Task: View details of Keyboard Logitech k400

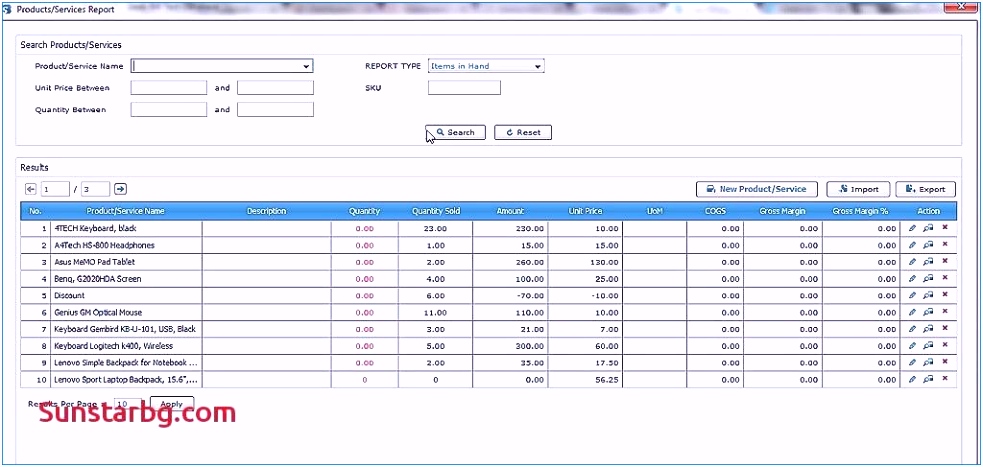Action: click(928, 346)
